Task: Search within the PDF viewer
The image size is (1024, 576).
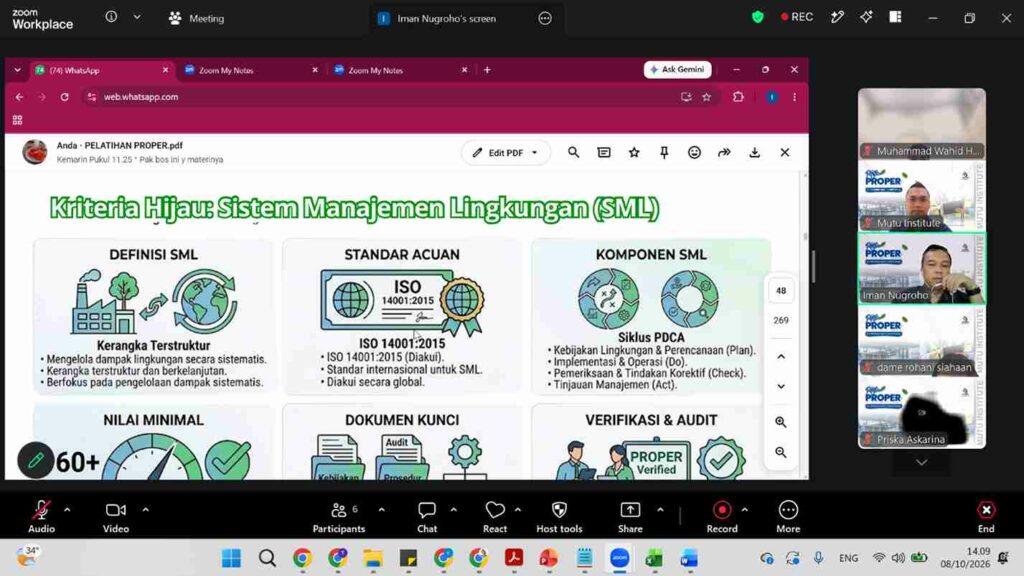Action: click(573, 152)
